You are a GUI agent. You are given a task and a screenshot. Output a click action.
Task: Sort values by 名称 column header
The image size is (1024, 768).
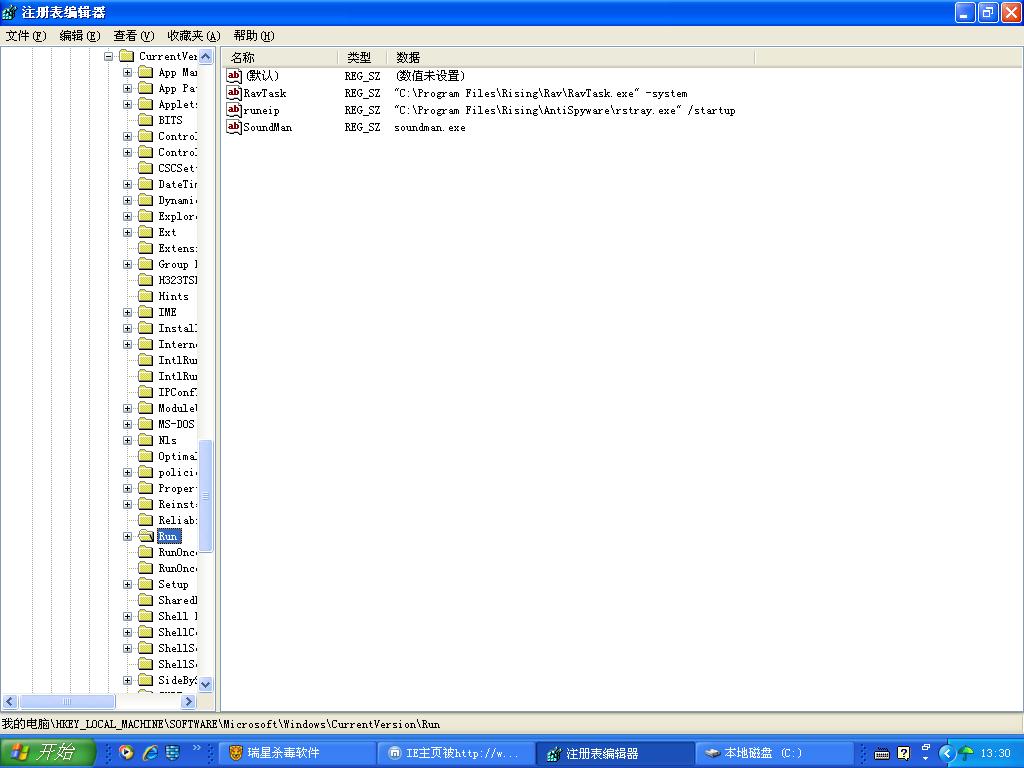tap(280, 57)
